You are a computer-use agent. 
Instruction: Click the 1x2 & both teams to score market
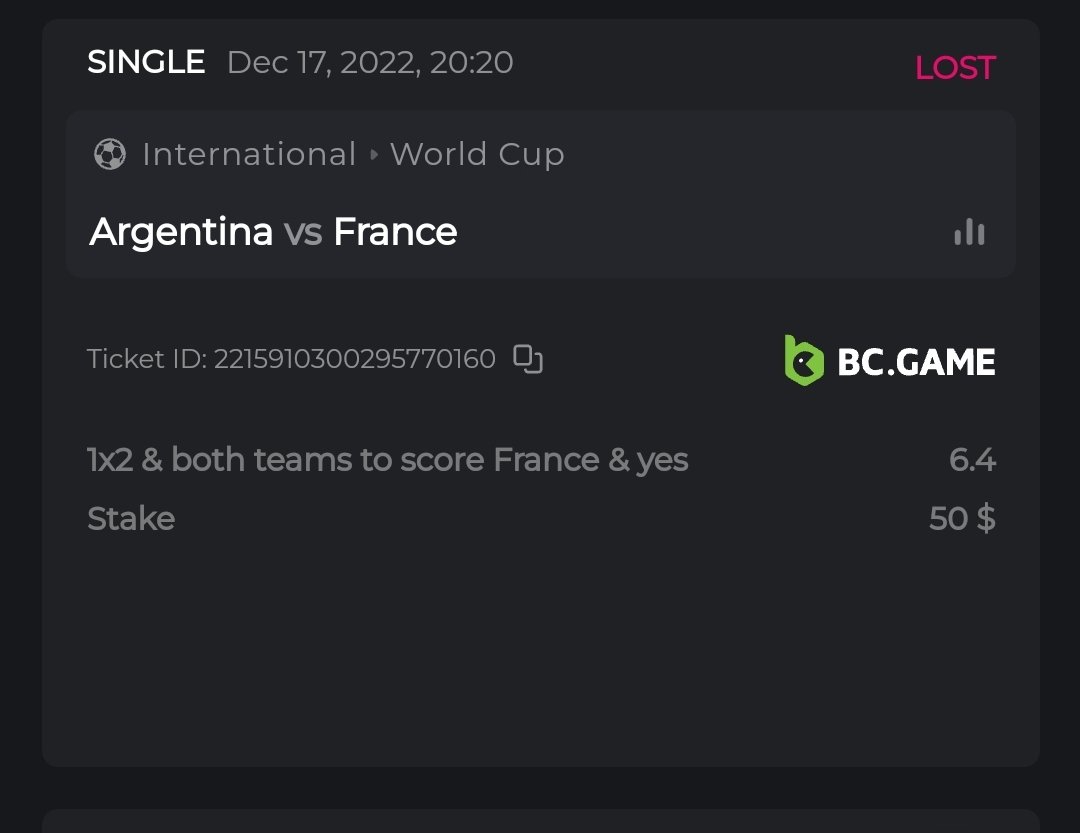tap(387, 460)
